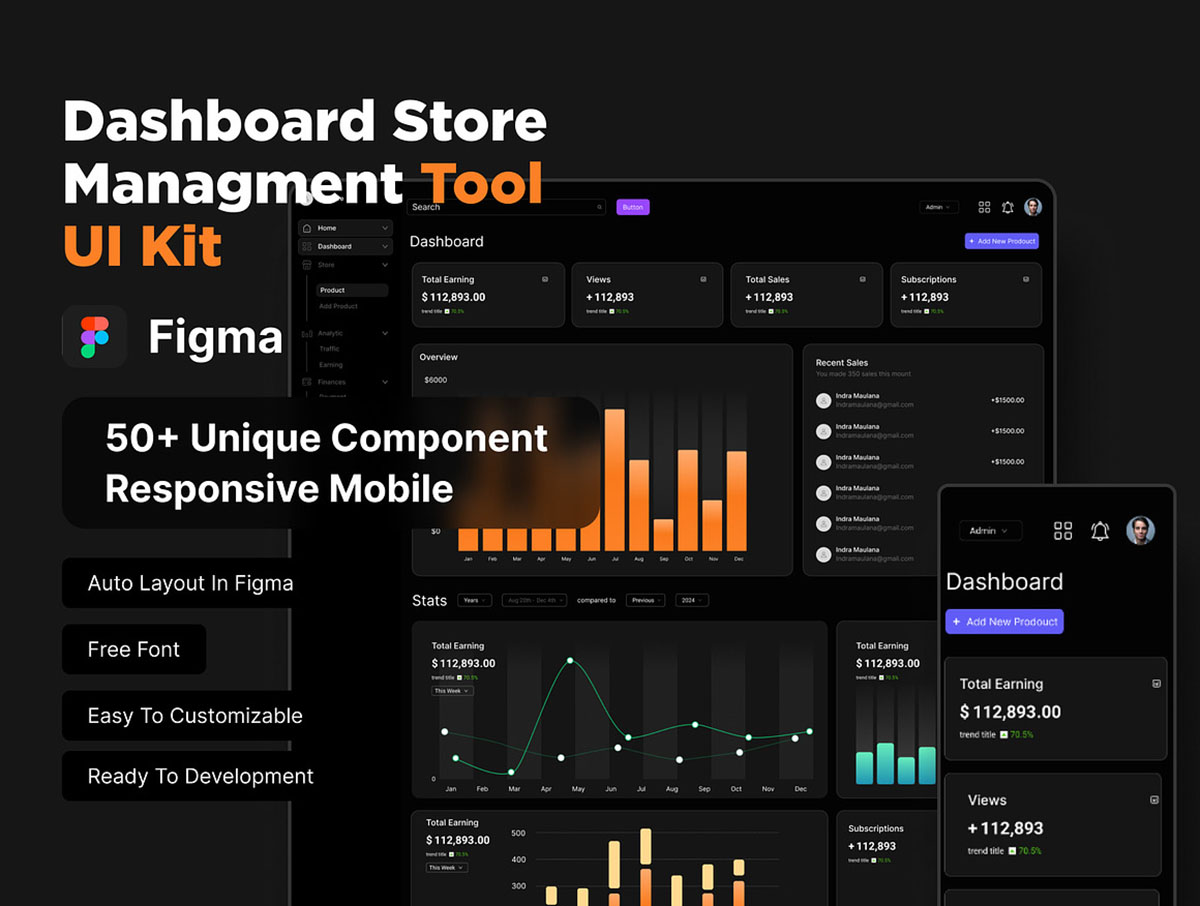Open the Admin dropdown on mobile view

[x=990, y=530]
